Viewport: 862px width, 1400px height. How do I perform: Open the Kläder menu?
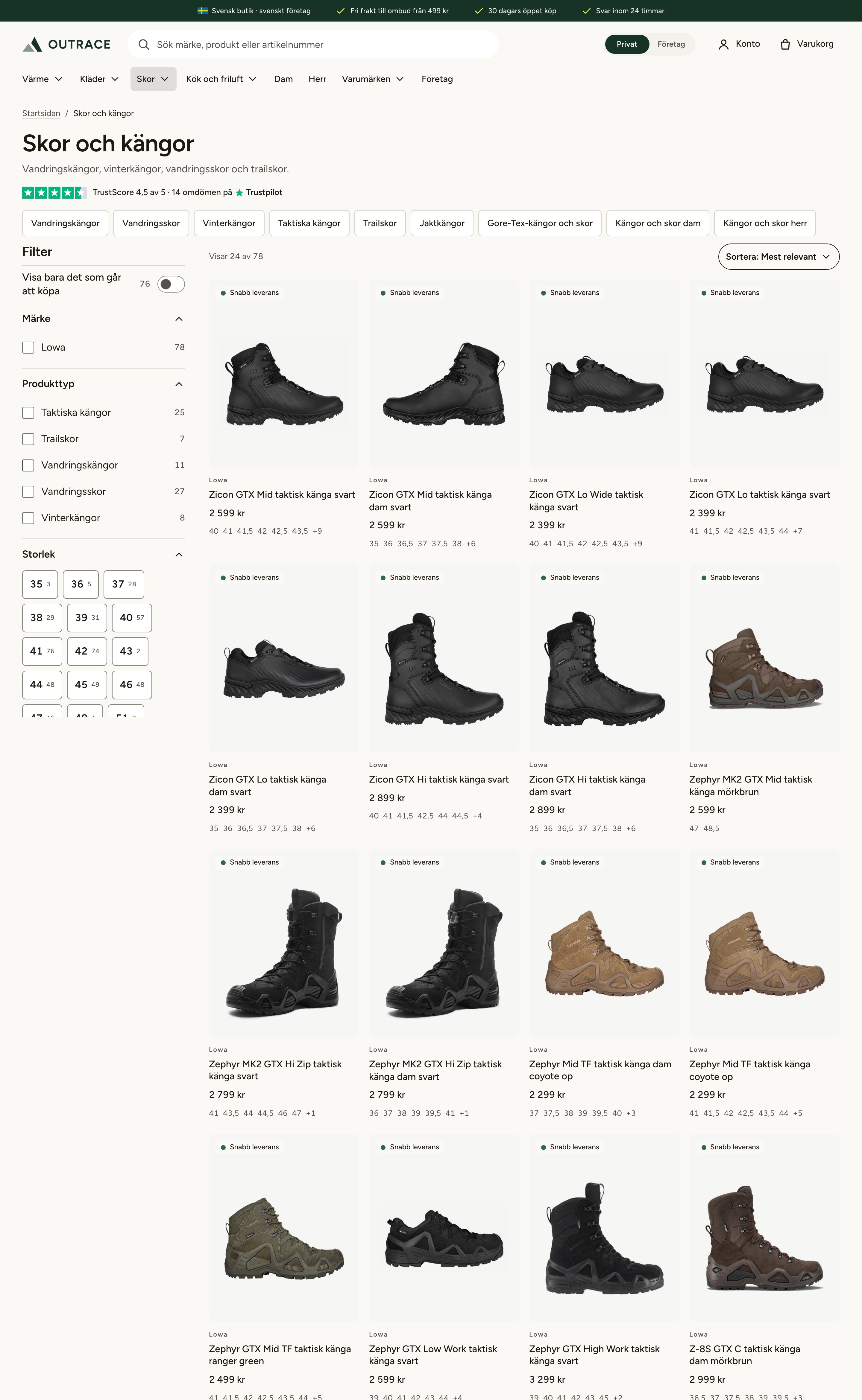(99, 79)
